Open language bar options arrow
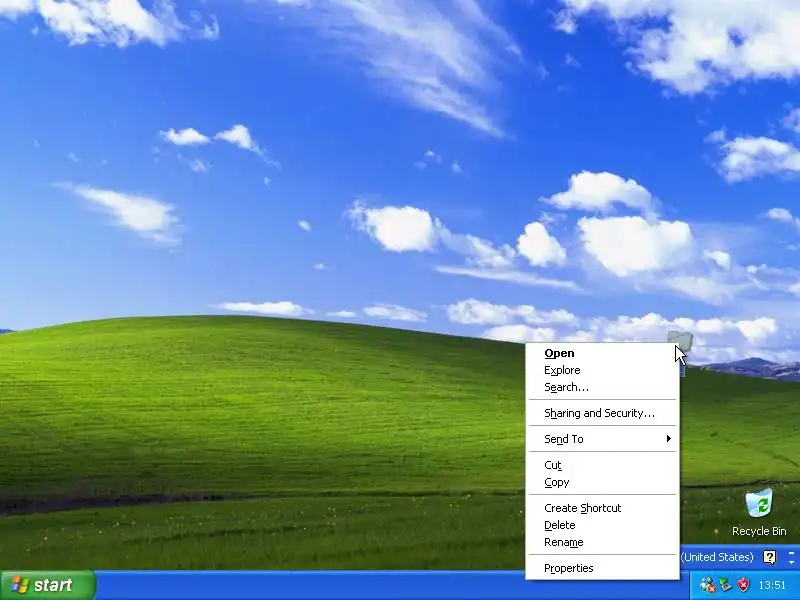The image size is (800, 600). coord(792,562)
